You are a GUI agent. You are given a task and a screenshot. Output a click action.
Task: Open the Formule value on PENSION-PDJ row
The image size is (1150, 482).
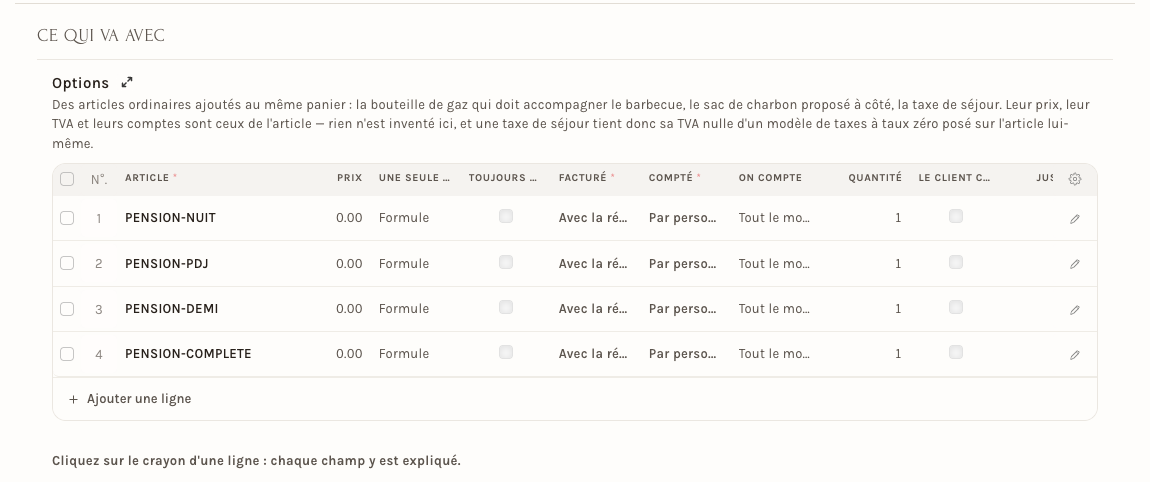404,263
